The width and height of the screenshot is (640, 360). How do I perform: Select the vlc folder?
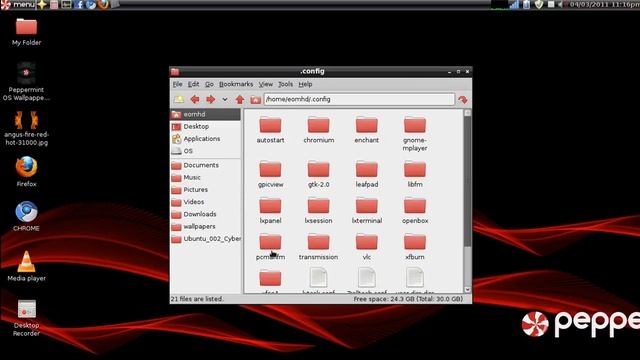367,247
